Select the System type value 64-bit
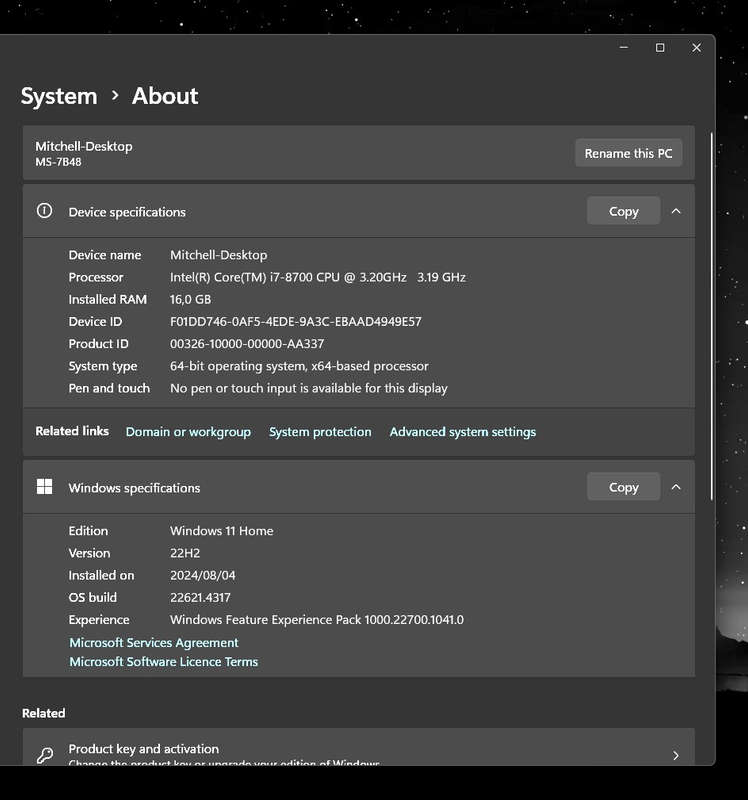Image resolution: width=748 pixels, height=800 pixels. 299,366
